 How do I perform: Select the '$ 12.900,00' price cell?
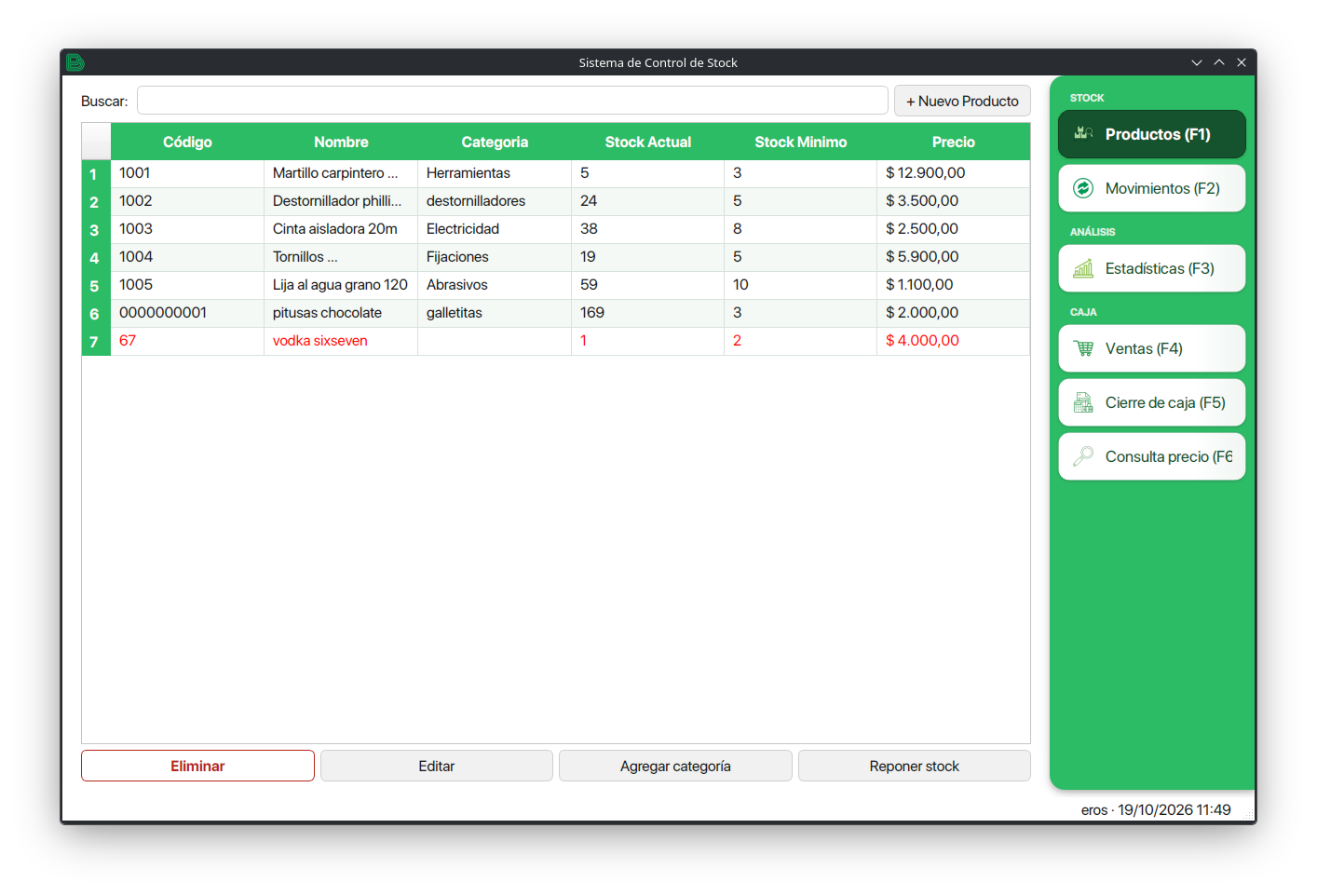954,173
